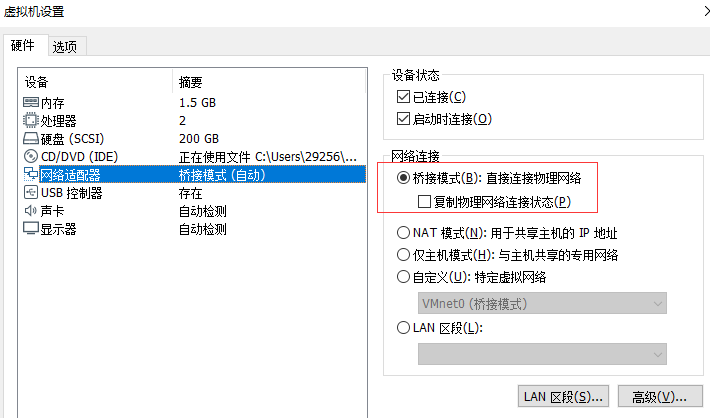Open the 硬件 (Hardware) tab
The image size is (710, 418).
pos(23,45)
